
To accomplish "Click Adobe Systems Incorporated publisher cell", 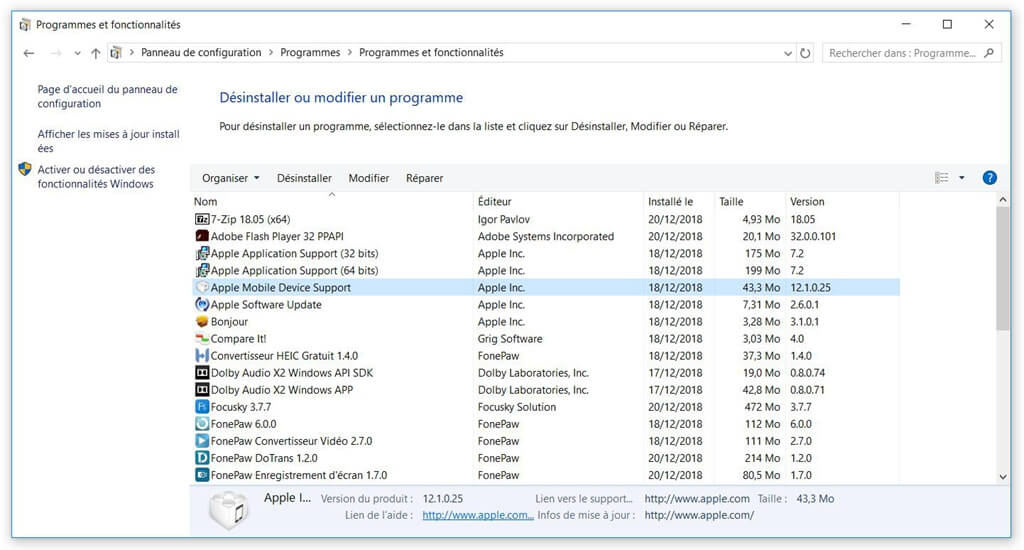I will (546, 236).
